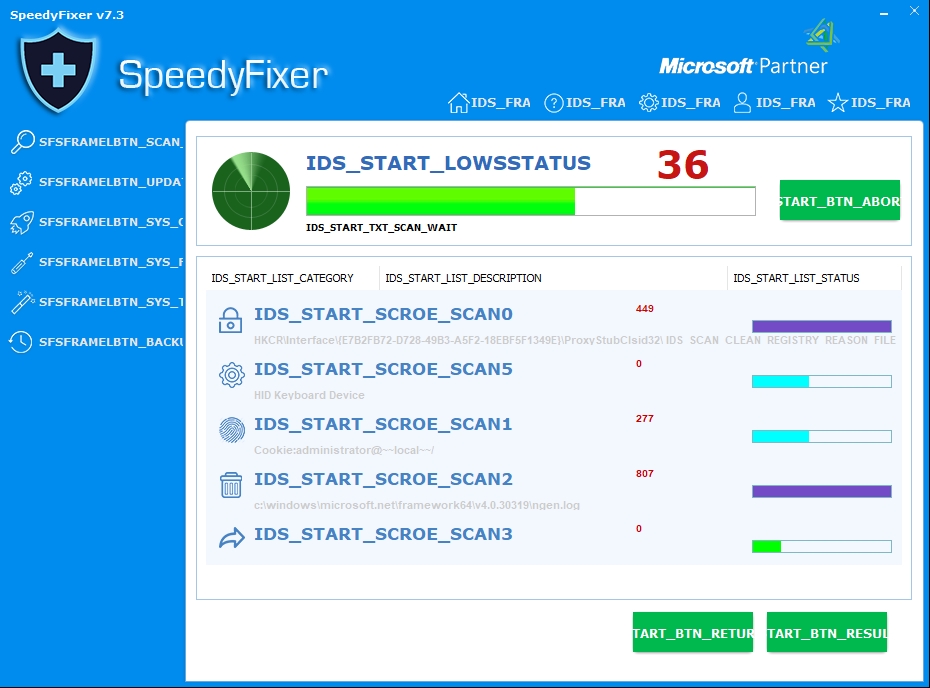Select SFSFRAMELBTN_SCAN sidebar item
This screenshot has height=688, width=930.
pos(110,142)
